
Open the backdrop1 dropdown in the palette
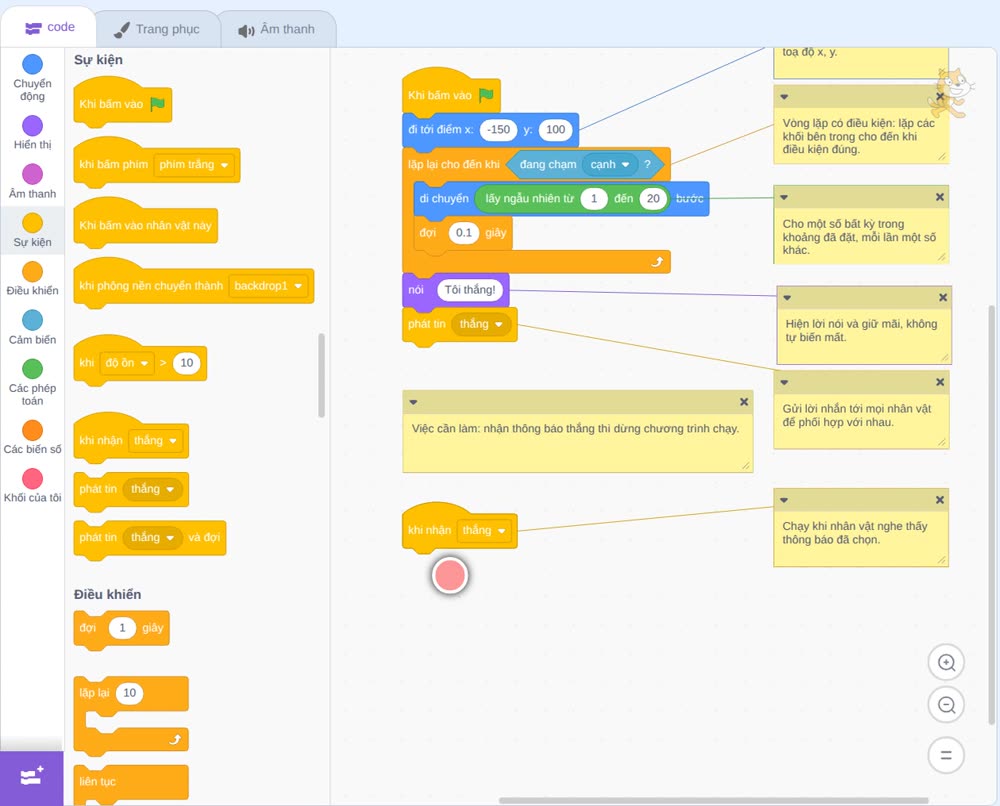pos(268,286)
